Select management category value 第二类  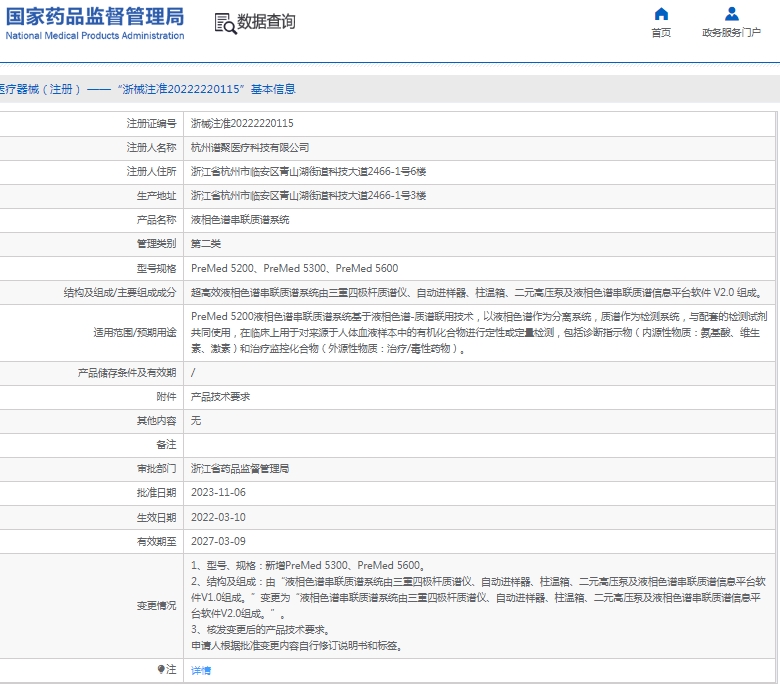click(206, 244)
